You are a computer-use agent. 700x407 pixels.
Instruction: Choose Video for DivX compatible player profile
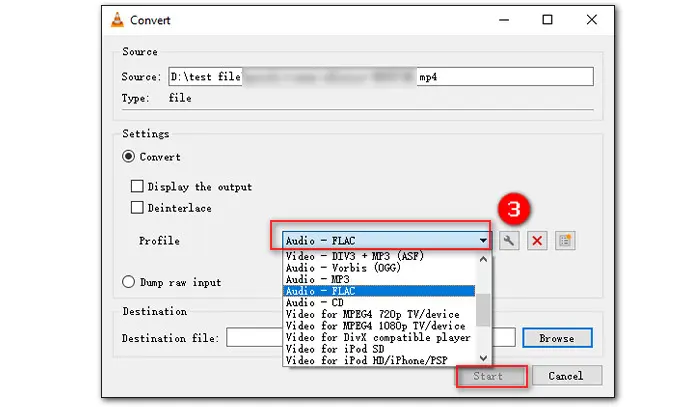[379, 337]
